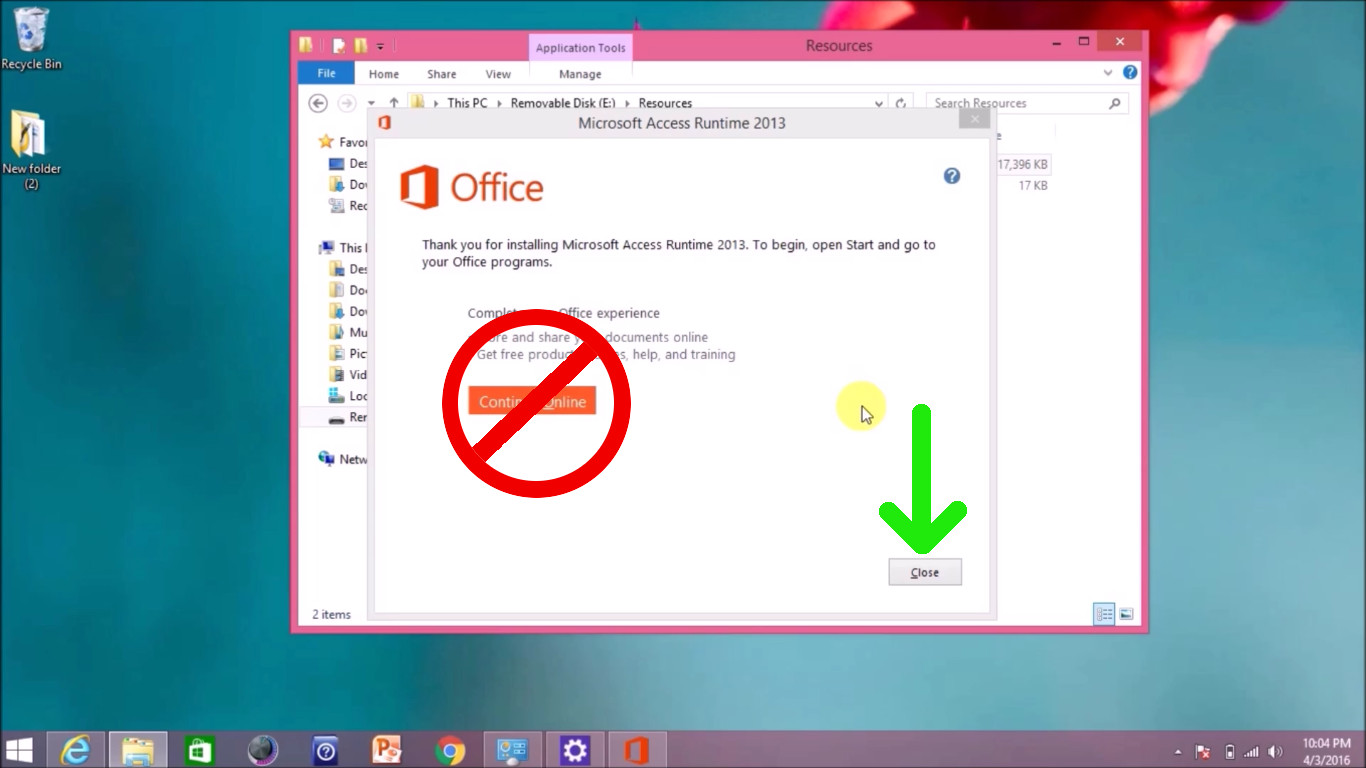The height and width of the screenshot is (768, 1366).
Task: Click the search magnifier icon in Explorer
Action: tap(1115, 103)
